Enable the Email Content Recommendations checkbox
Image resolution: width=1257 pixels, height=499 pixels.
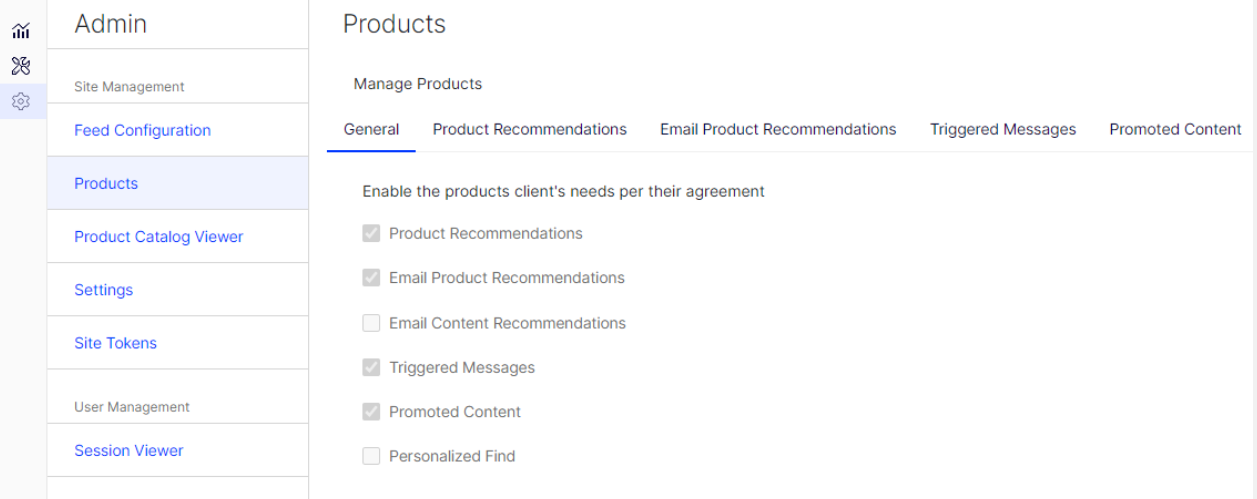pyautogui.click(x=371, y=323)
